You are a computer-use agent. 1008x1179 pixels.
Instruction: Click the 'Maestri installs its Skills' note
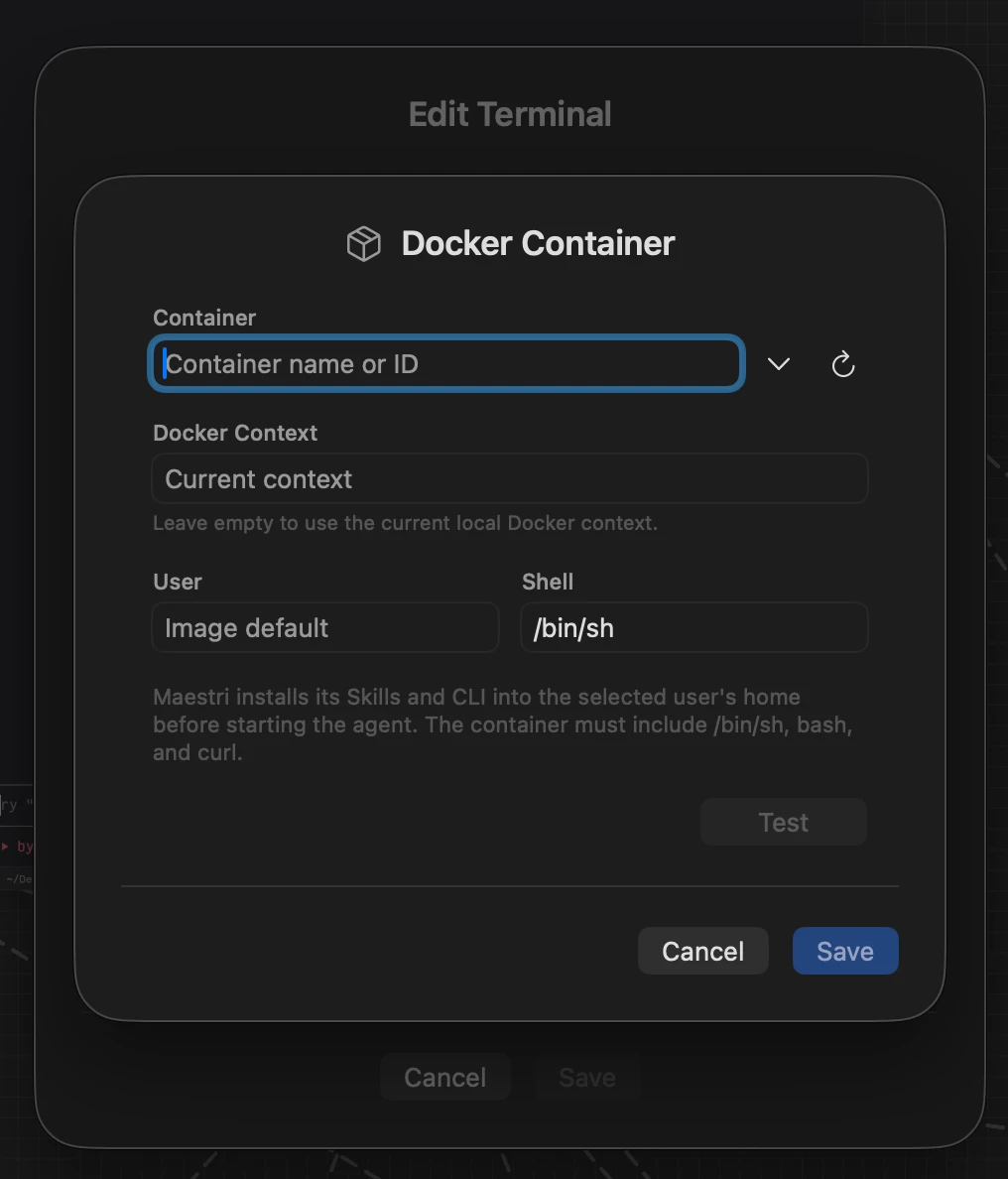coord(502,724)
